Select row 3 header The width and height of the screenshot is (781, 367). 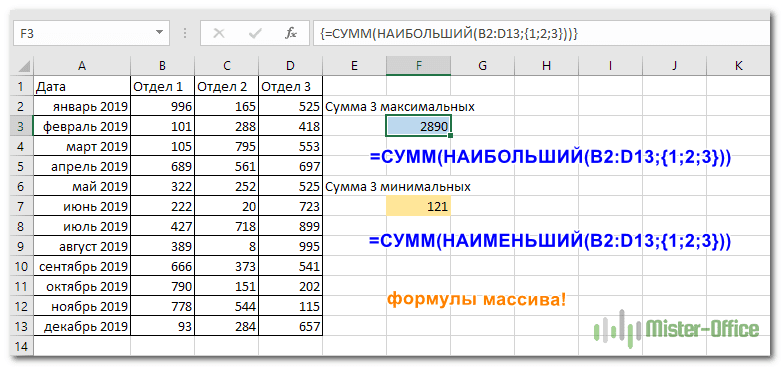20,126
